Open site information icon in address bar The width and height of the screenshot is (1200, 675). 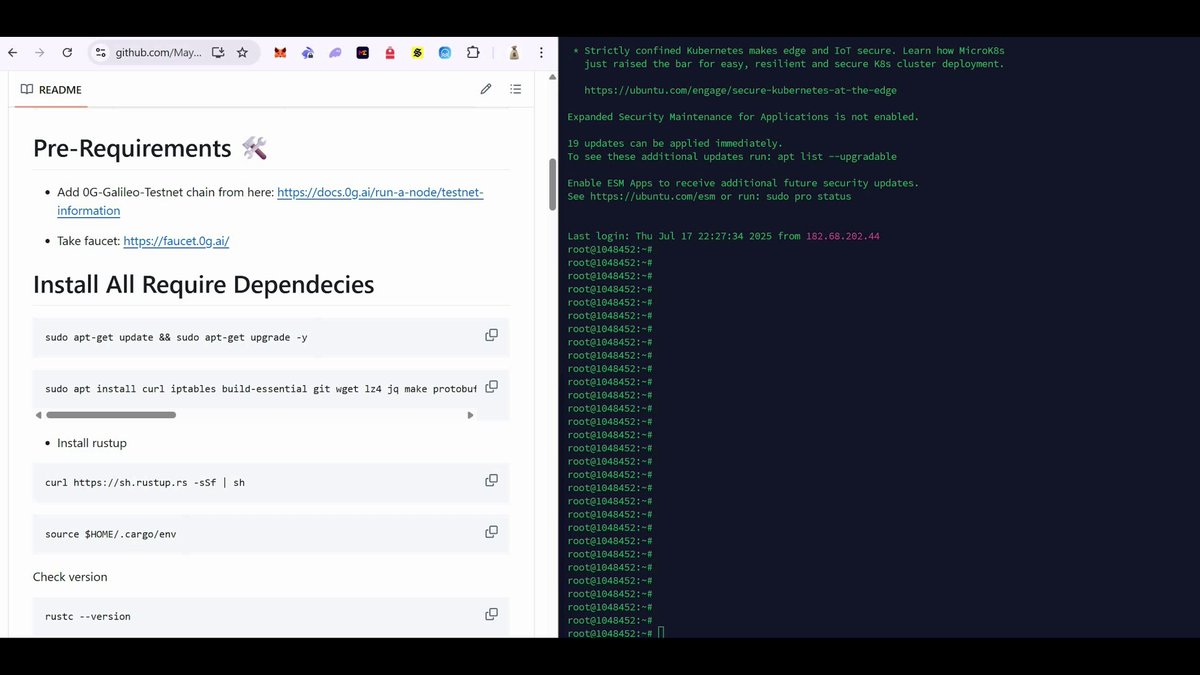point(101,52)
